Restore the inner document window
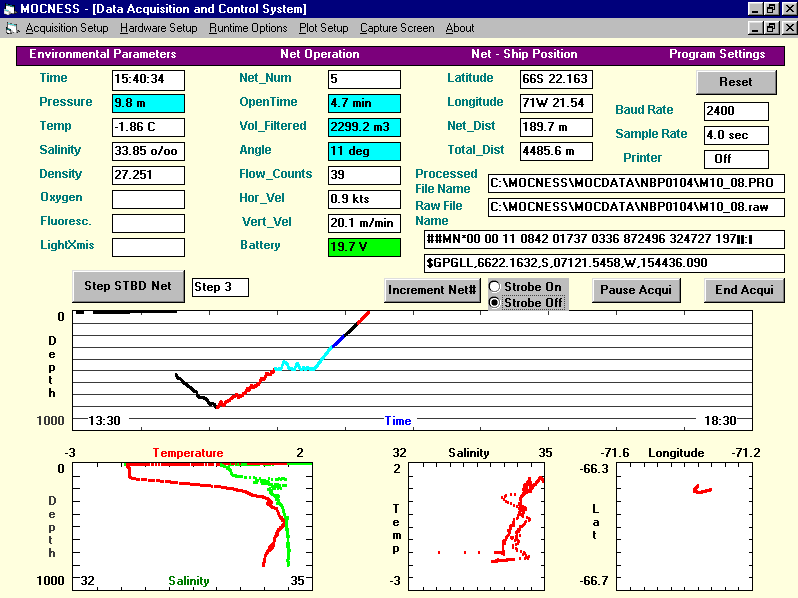798x598 pixels. tap(772, 28)
